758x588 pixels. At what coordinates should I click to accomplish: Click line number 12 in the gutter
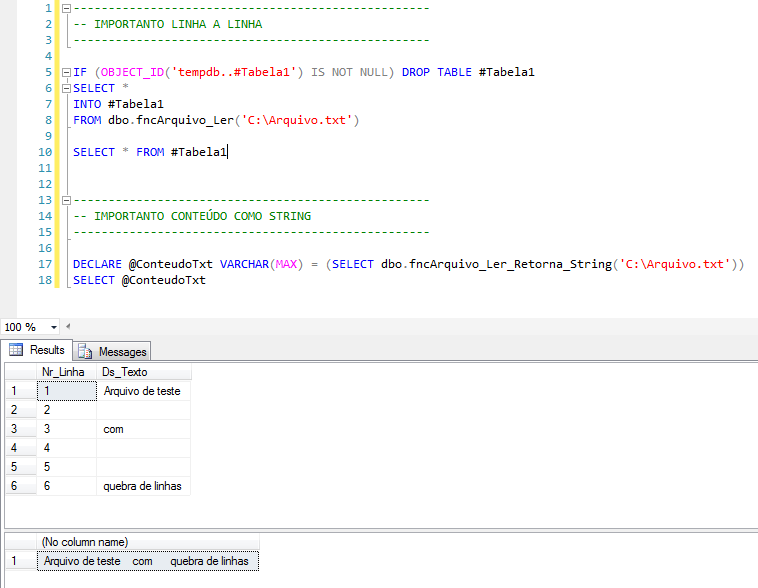pyautogui.click(x=45, y=184)
